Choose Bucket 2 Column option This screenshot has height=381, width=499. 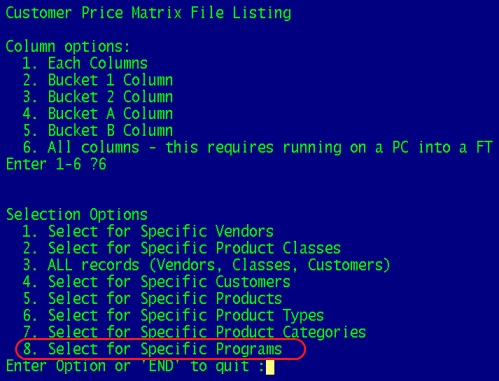coord(98,97)
